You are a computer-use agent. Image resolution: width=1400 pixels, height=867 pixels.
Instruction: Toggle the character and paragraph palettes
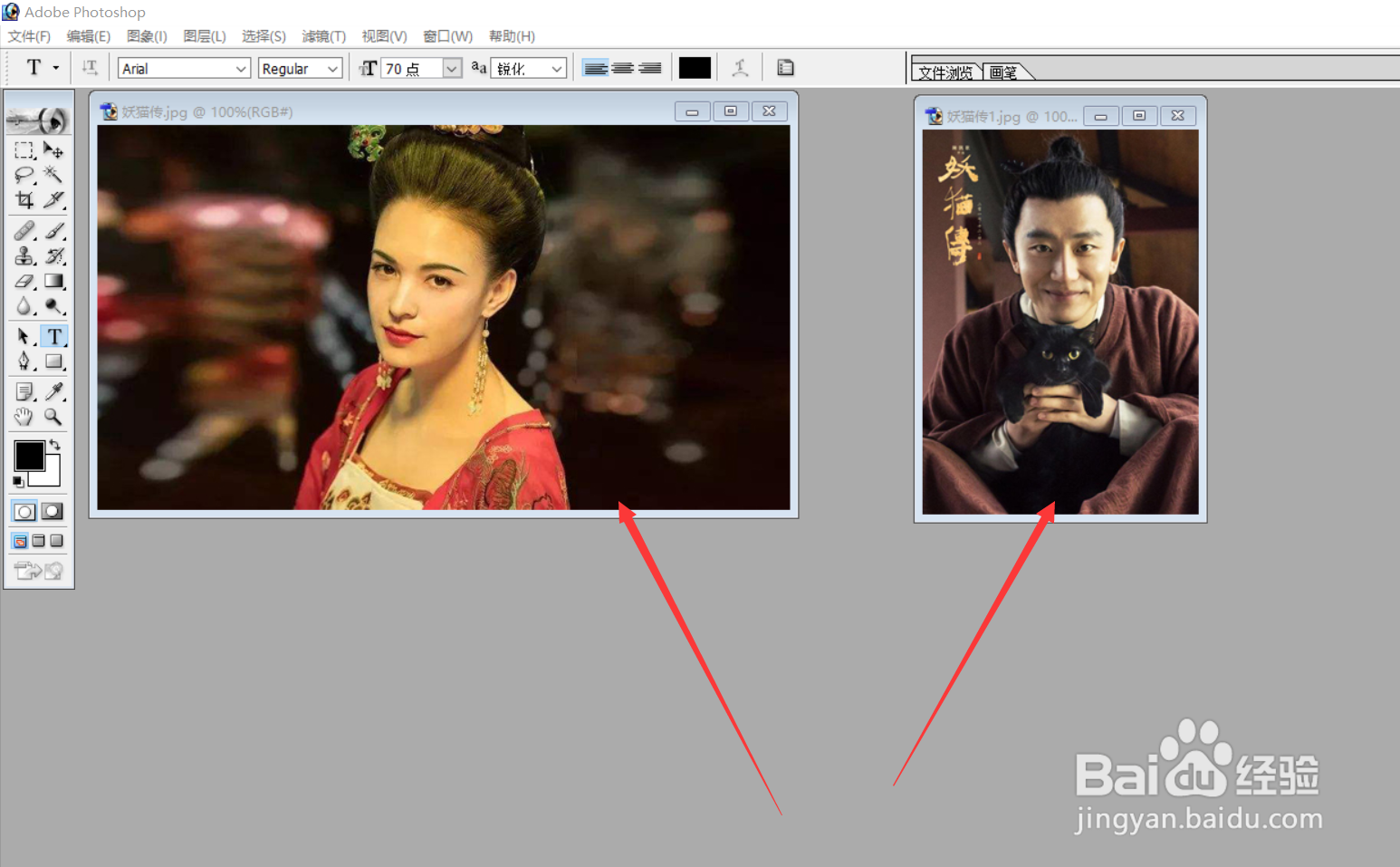tap(785, 68)
